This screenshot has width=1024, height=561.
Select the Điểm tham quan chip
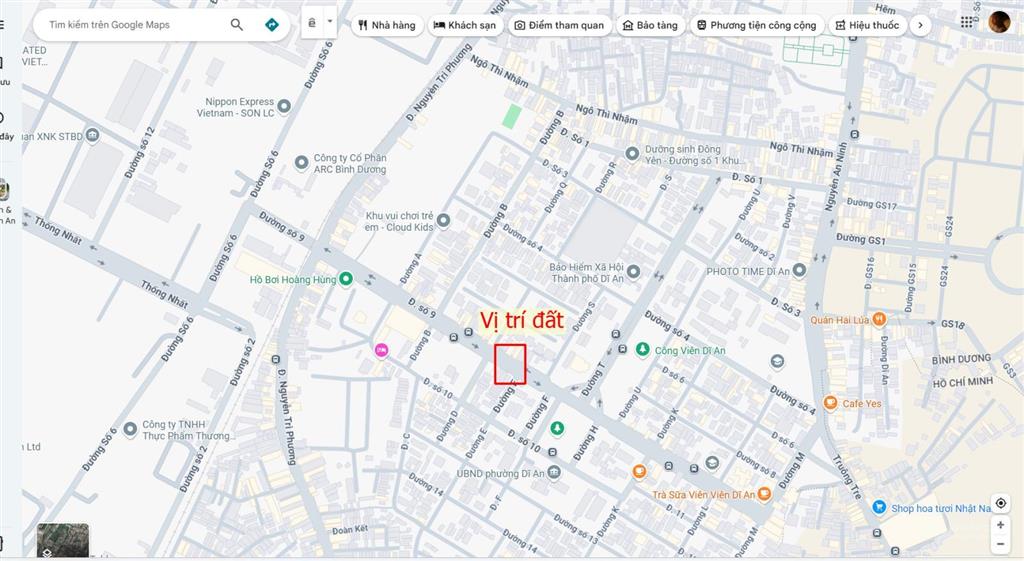[559, 25]
